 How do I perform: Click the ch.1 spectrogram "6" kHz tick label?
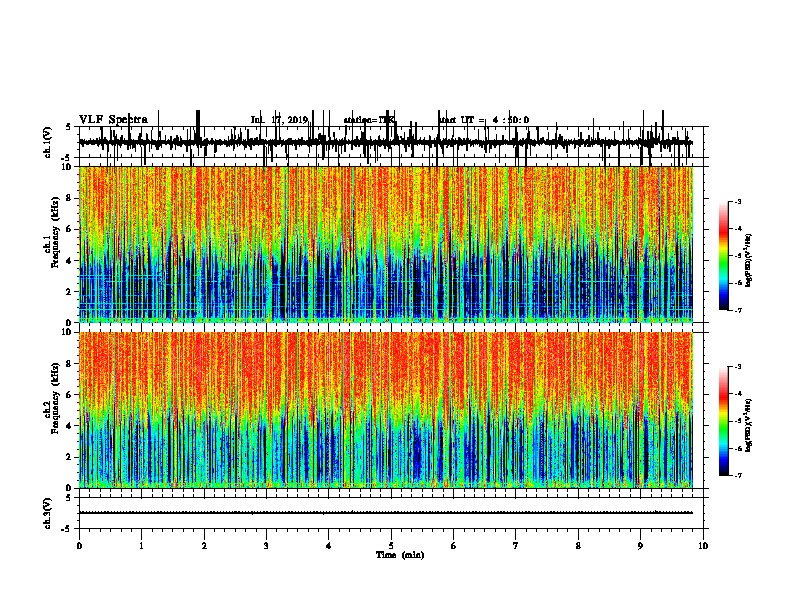pyautogui.click(x=70, y=229)
